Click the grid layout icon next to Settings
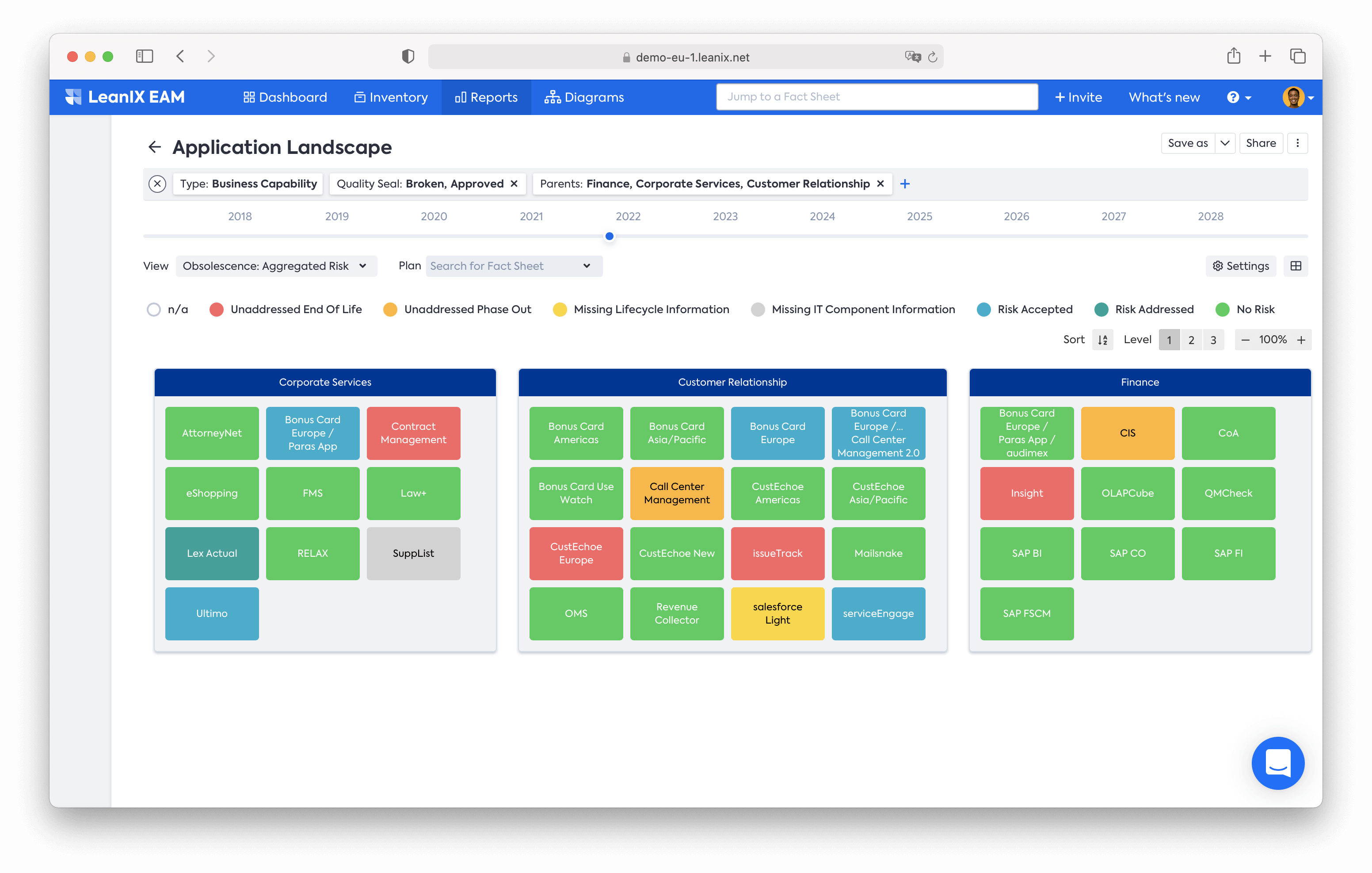1372x873 pixels. [x=1296, y=266]
